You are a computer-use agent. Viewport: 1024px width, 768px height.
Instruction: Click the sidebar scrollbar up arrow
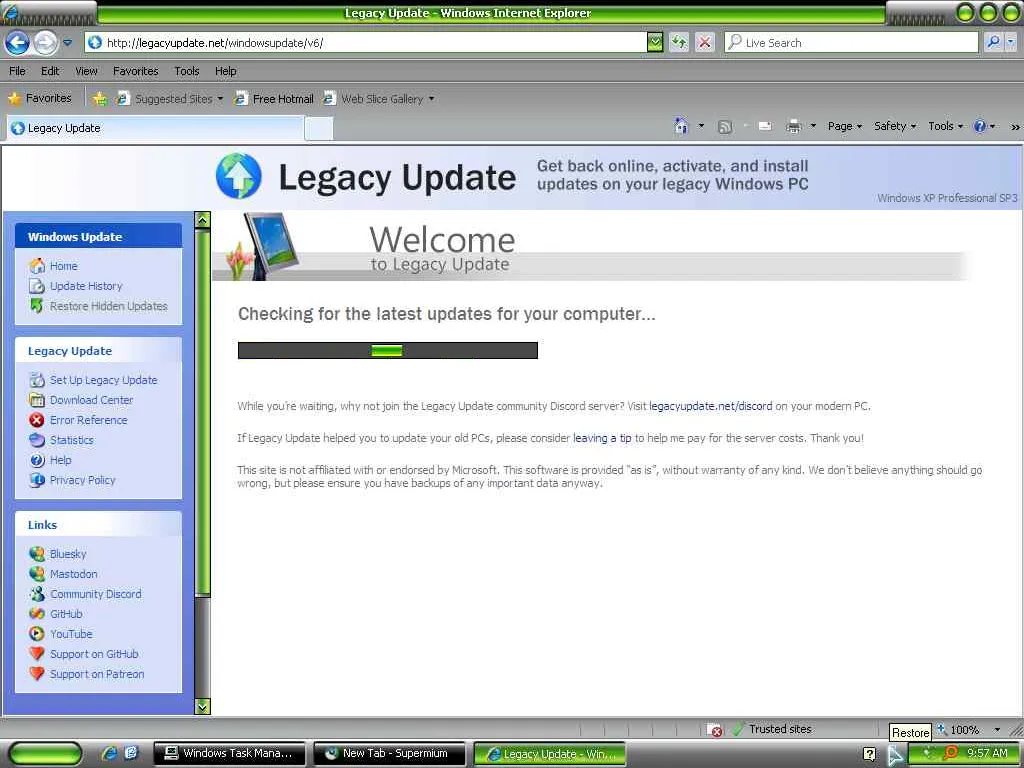202,220
